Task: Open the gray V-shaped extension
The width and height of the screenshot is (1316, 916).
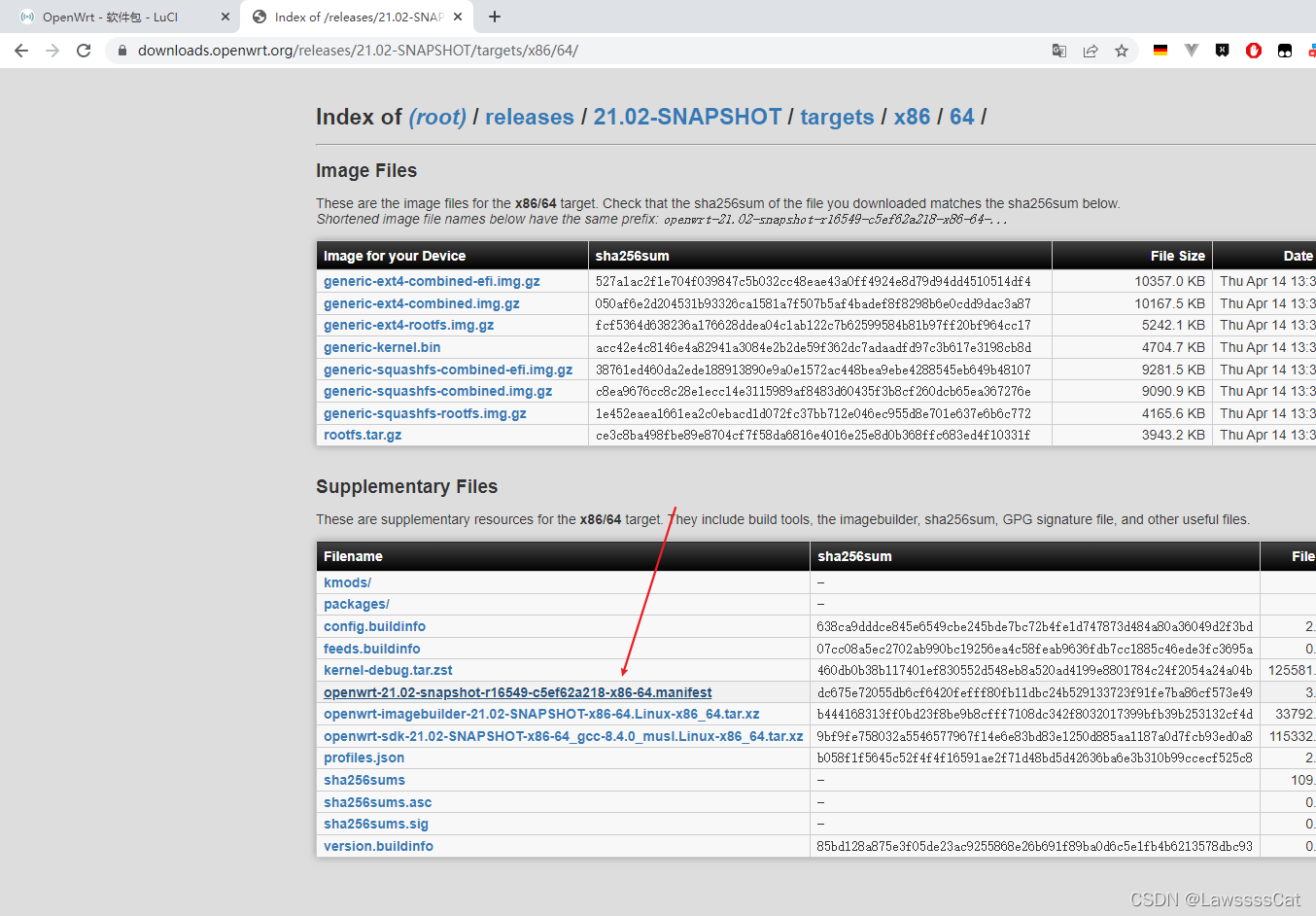Action: (x=1192, y=51)
